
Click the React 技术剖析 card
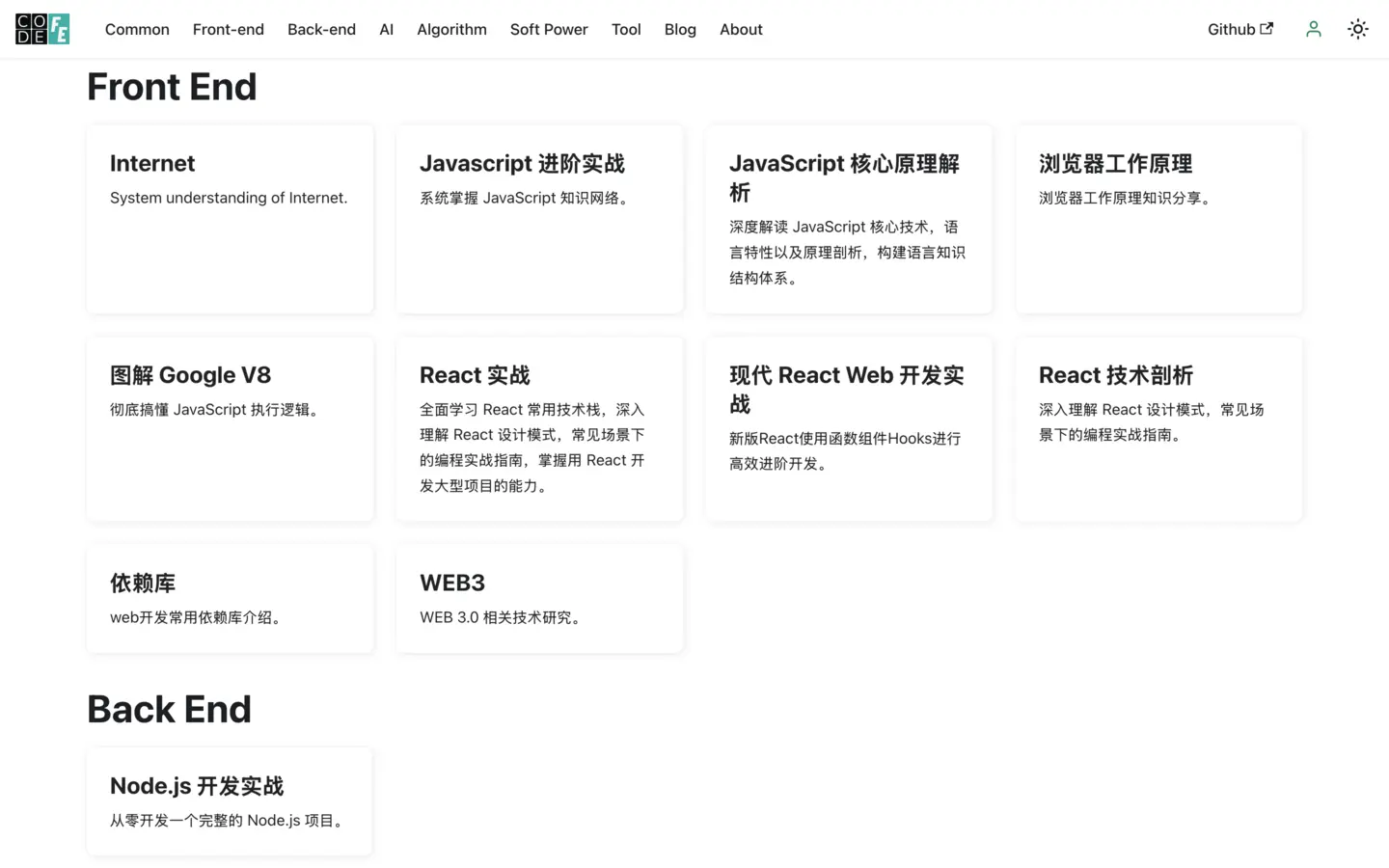pos(1157,428)
